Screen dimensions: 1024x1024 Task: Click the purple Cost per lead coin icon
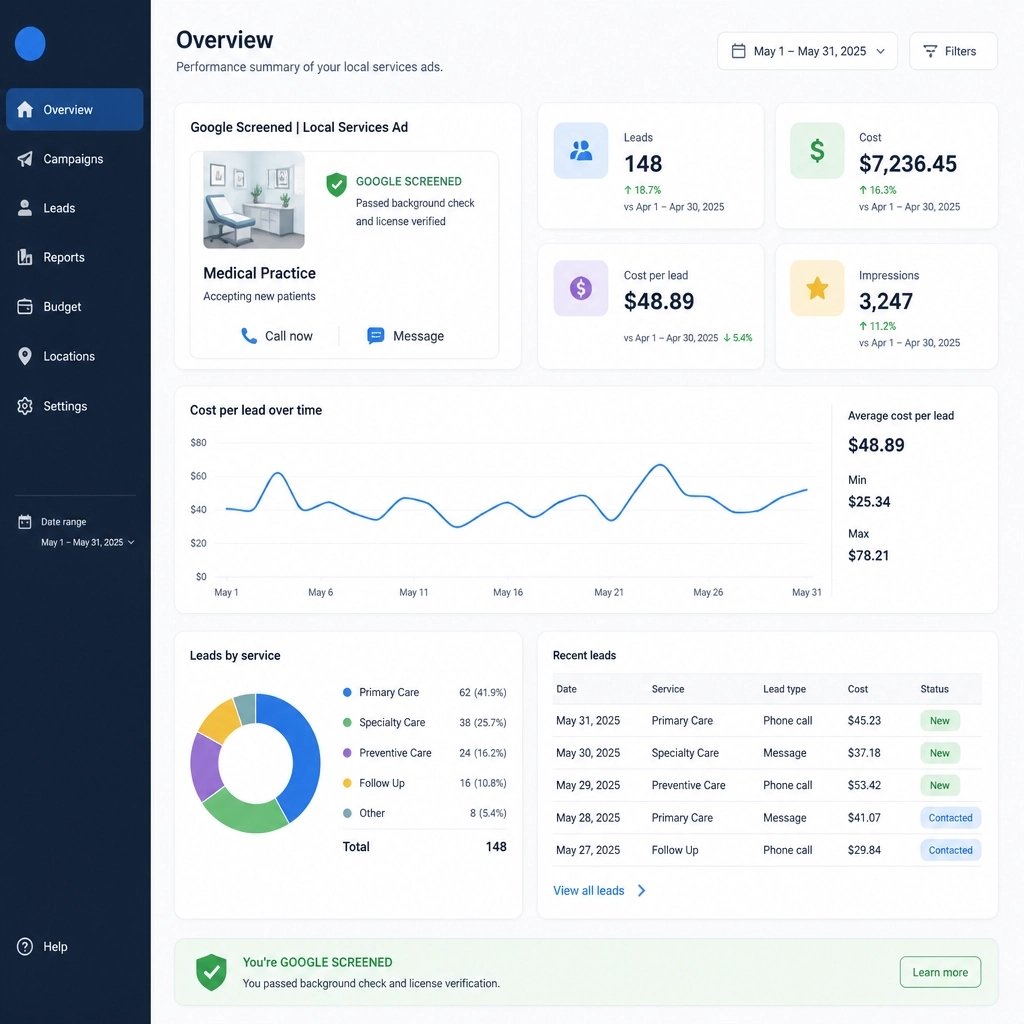pos(581,288)
